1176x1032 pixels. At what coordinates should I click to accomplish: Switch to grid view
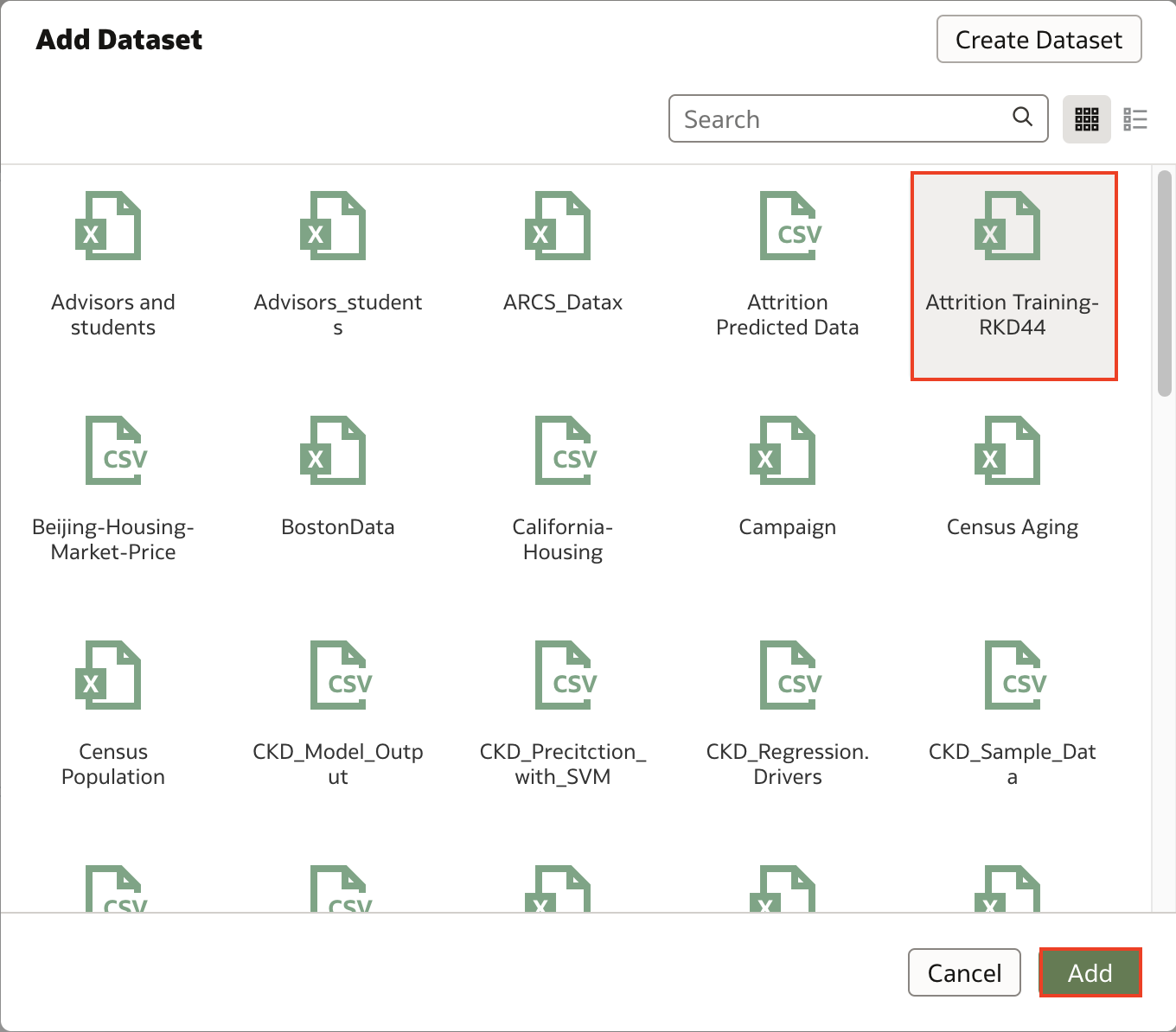1086,119
